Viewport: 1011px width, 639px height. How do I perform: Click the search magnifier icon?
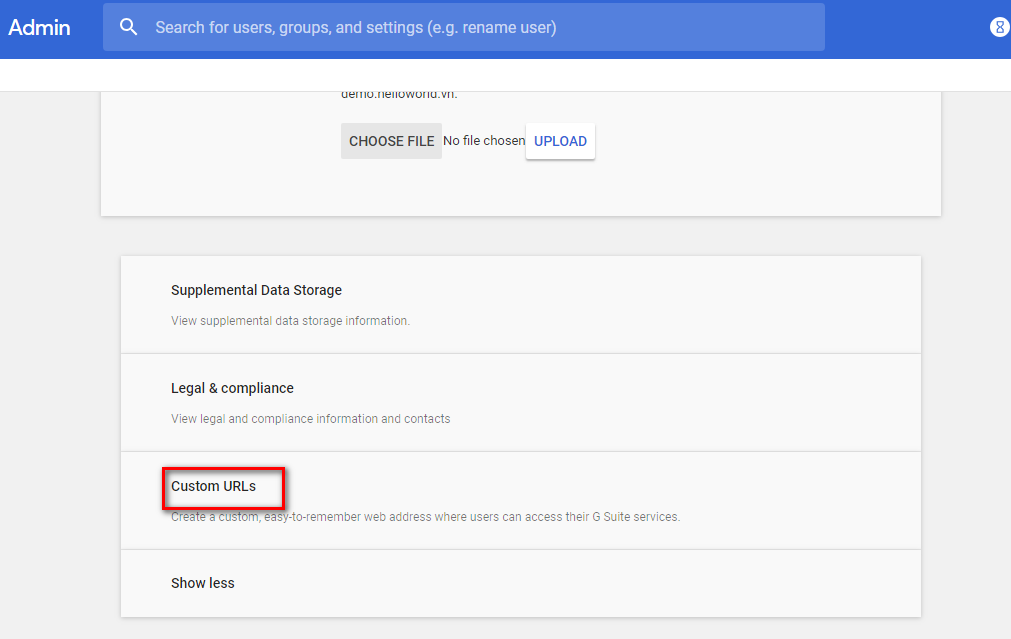point(128,27)
